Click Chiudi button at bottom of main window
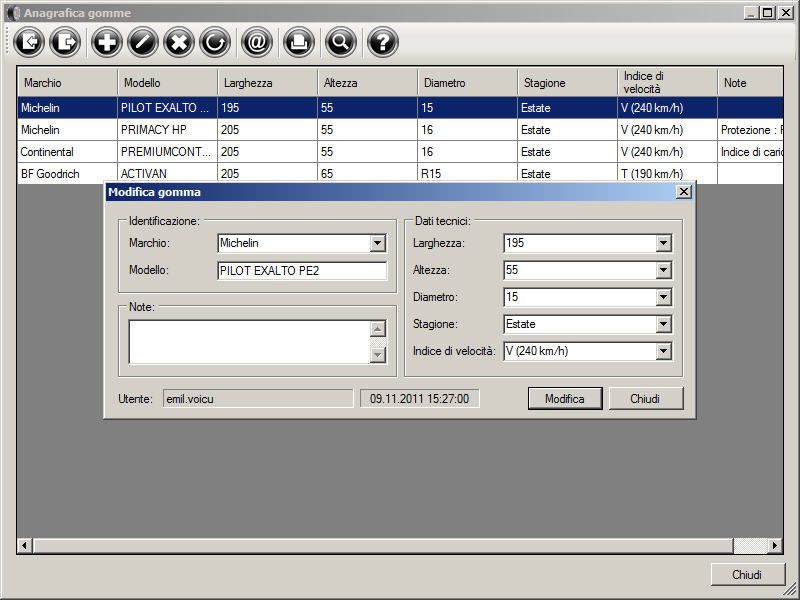800x600 pixels. click(x=747, y=574)
